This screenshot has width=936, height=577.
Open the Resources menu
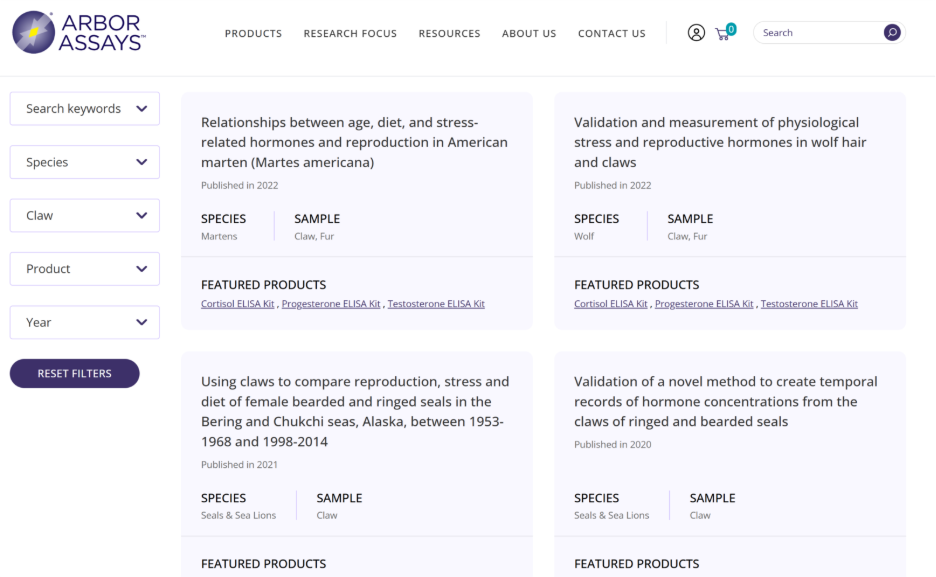pyautogui.click(x=449, y=34)
